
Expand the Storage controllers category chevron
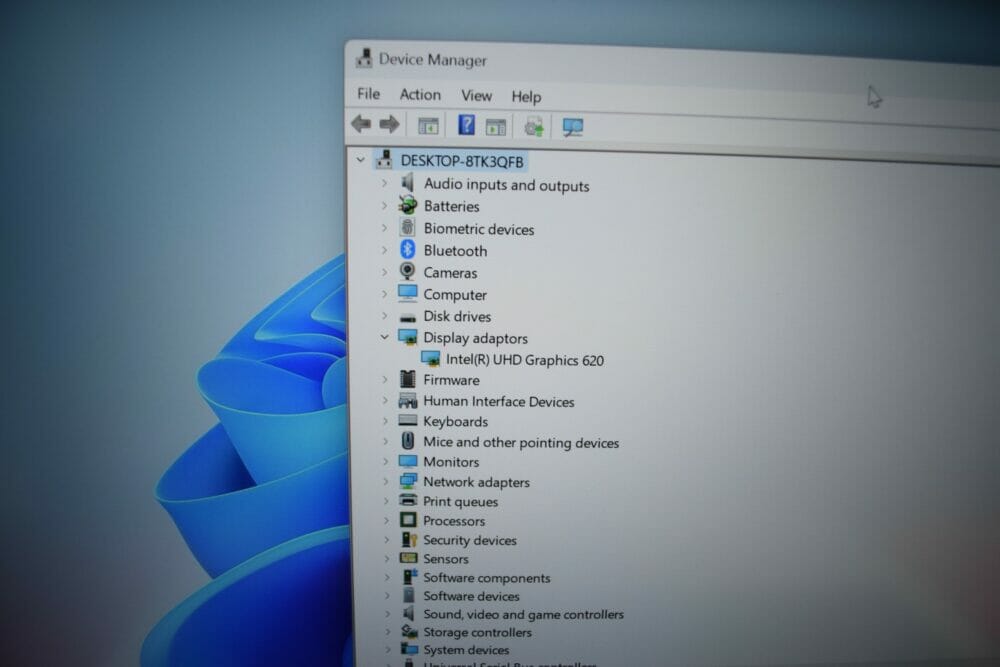[x=388, y=632]
